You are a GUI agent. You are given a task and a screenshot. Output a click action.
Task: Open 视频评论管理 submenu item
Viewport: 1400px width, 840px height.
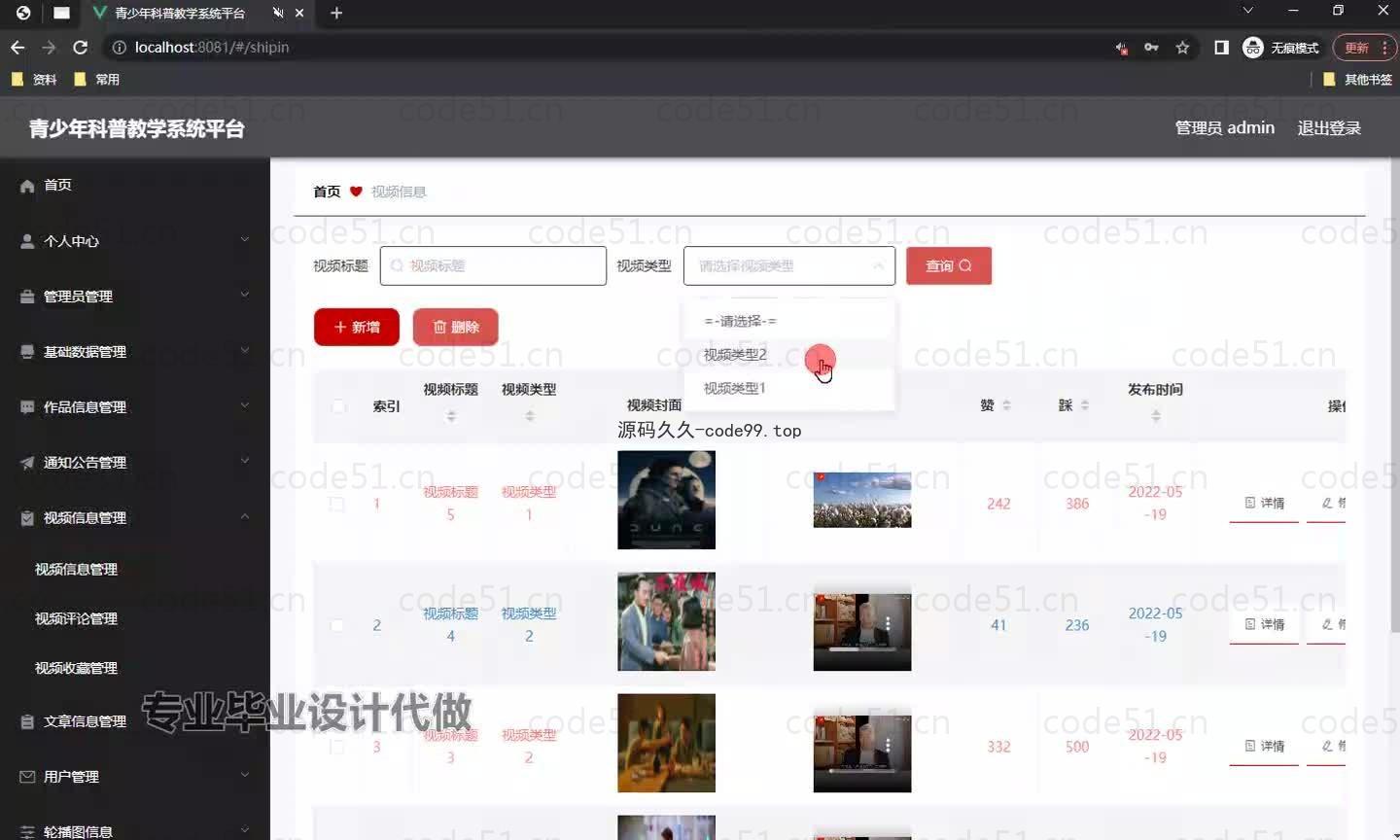click(x=76, y=618)
